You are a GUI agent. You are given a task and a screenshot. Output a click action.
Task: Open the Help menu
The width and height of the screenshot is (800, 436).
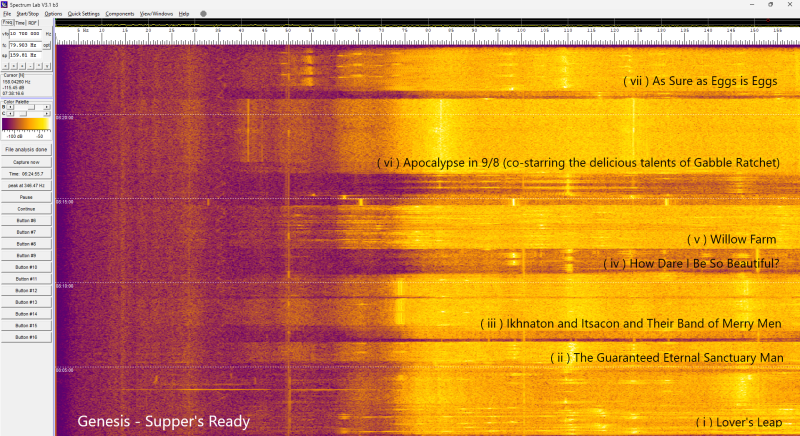point(184,14)
